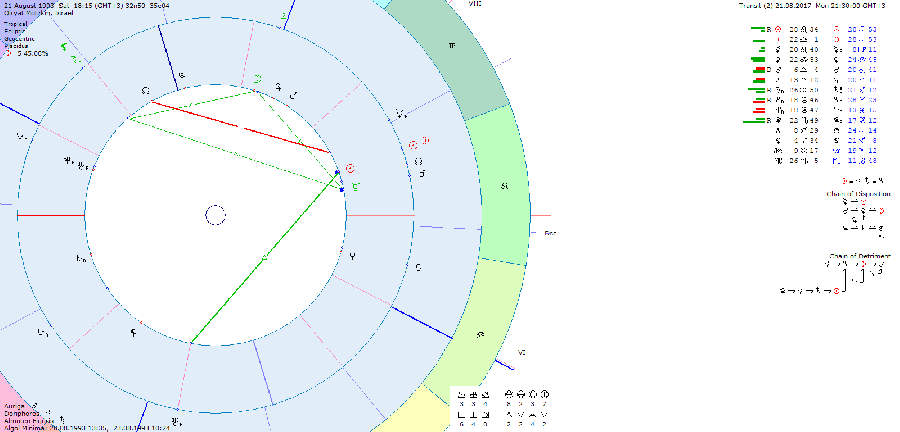The height and width of the screenshot is (432, 900).
Task: Click the 'Chain of Detriment' heading
Action: 859,255
